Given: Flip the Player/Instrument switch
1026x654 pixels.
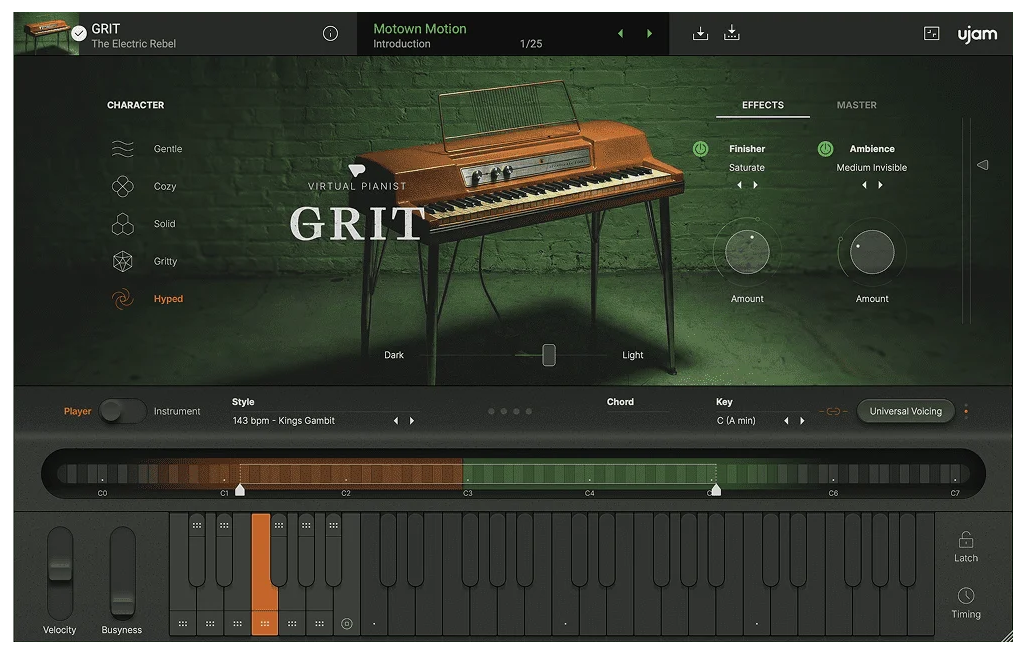Looking at the screenshot, I should 123,411.
